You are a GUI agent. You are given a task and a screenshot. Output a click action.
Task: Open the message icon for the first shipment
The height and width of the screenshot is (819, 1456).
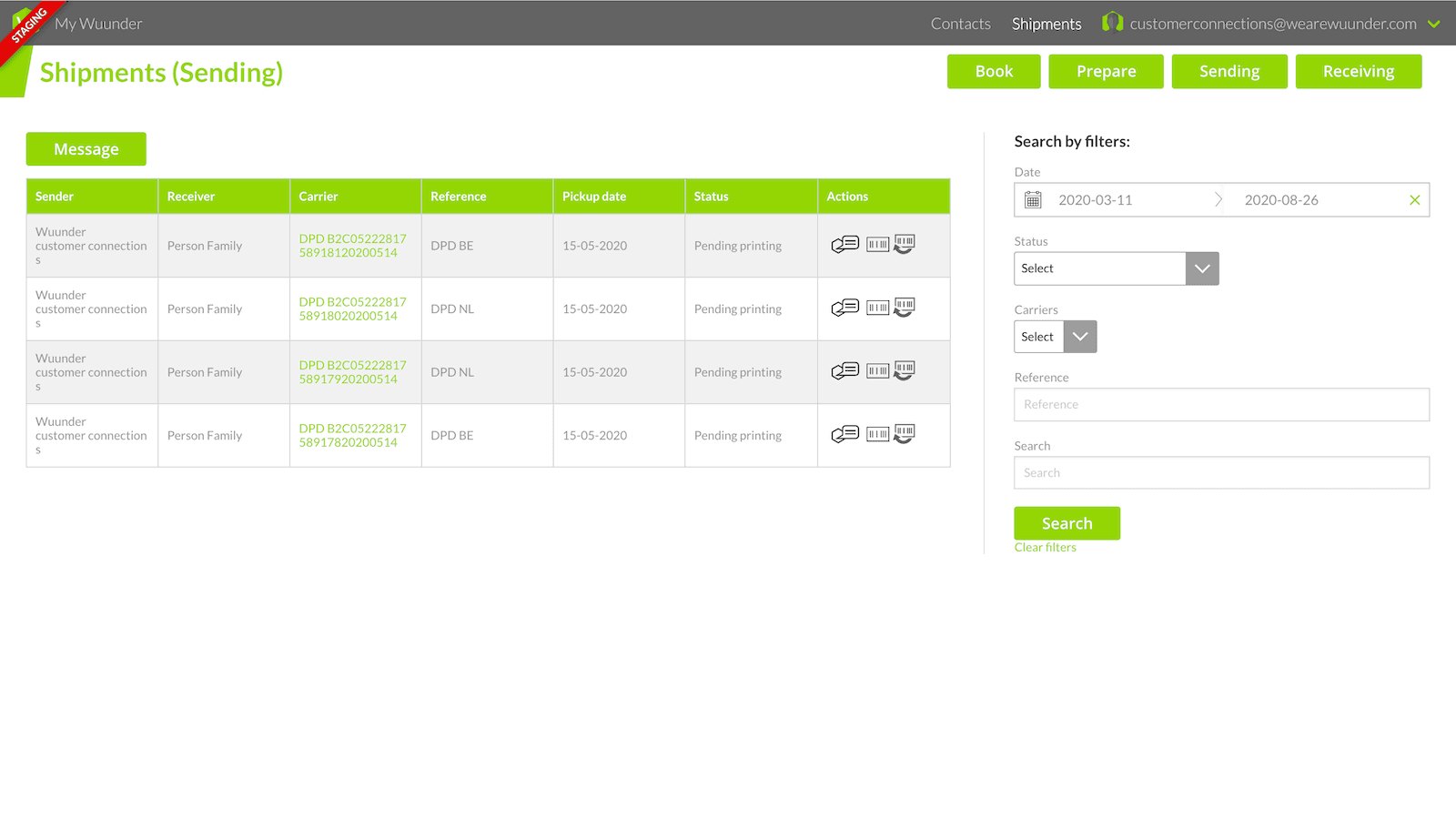[x=844, y=244]
